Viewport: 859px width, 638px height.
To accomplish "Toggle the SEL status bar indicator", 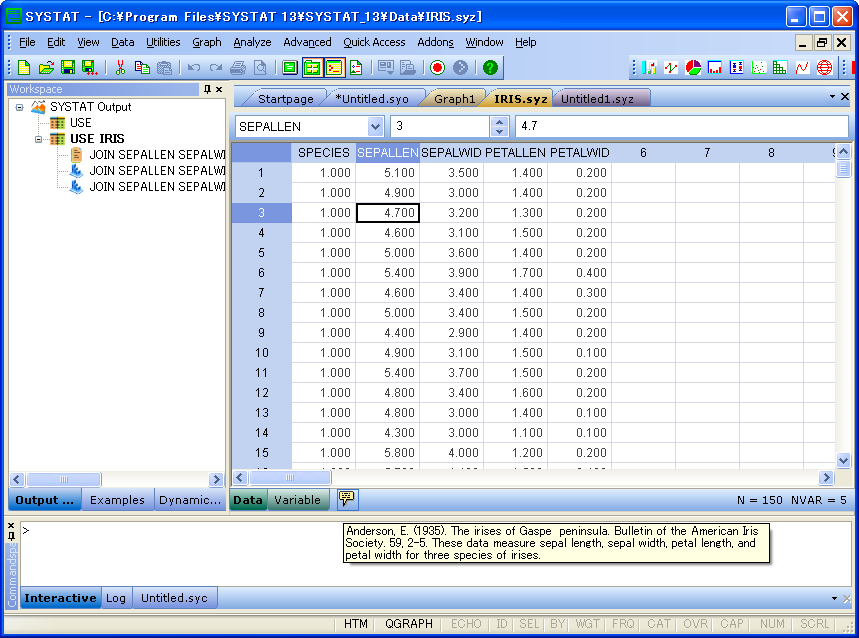I will [x=529, y=624].
